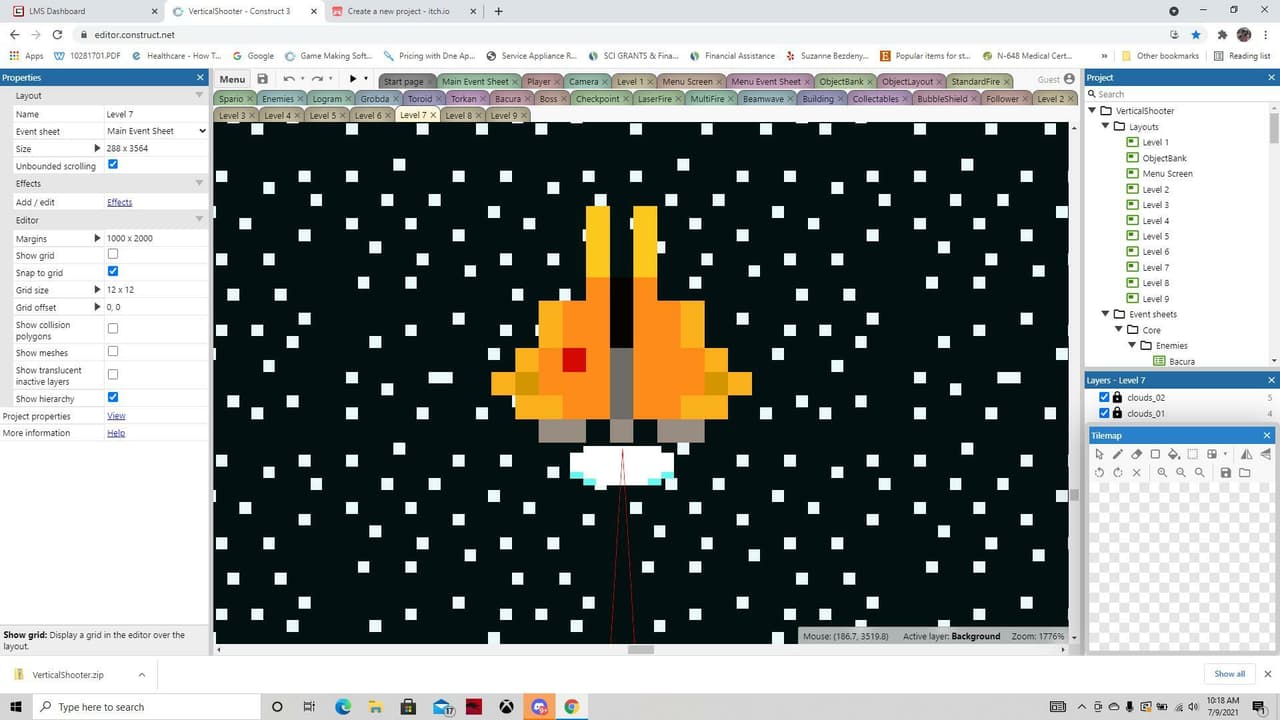Viewport: 1280px width, 720px height.
Task: Collapse the Layouts folder in the Project tree
Action: [x=1106, y=127]
